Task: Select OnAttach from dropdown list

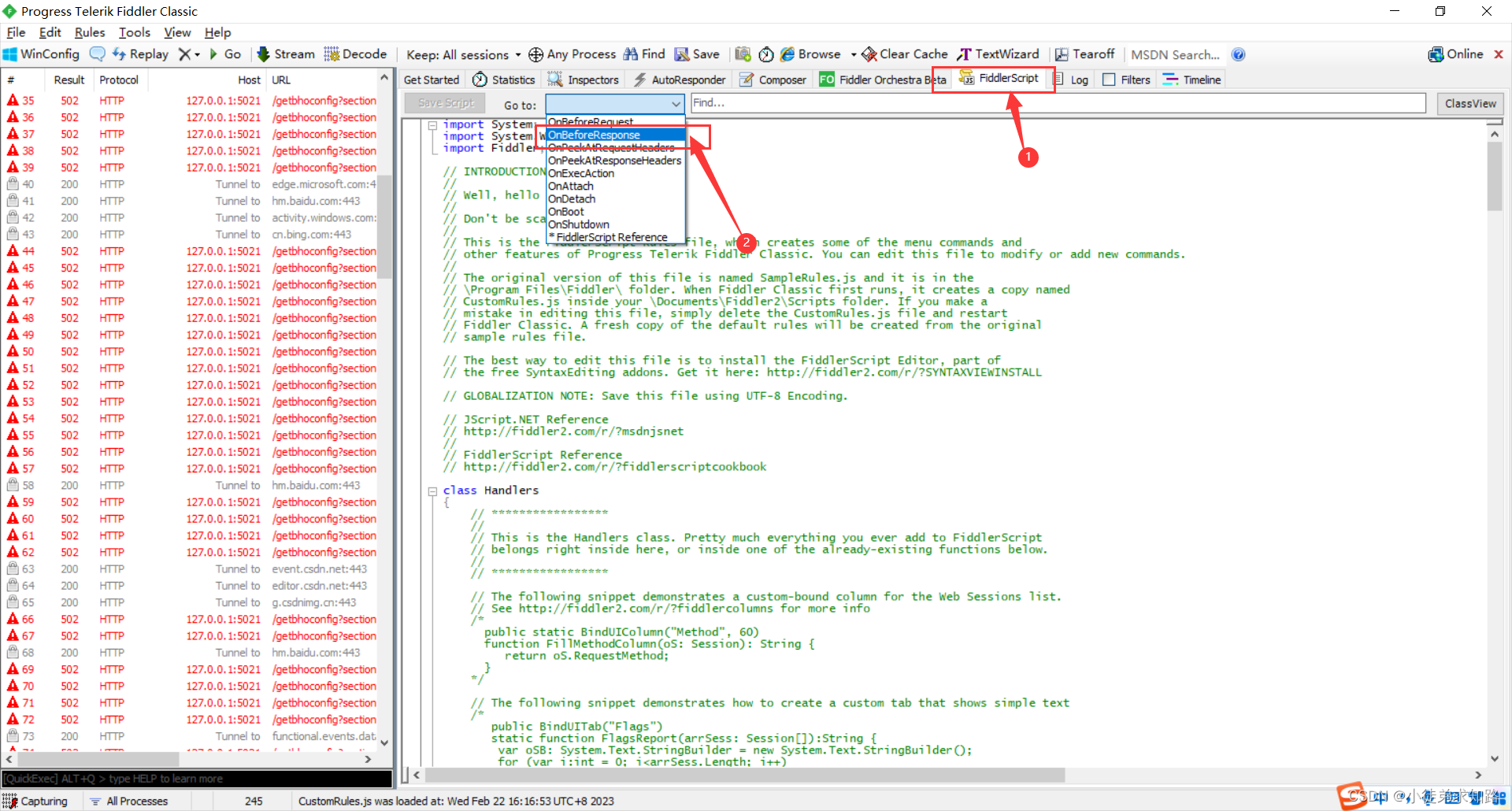Action: point(615,187)
